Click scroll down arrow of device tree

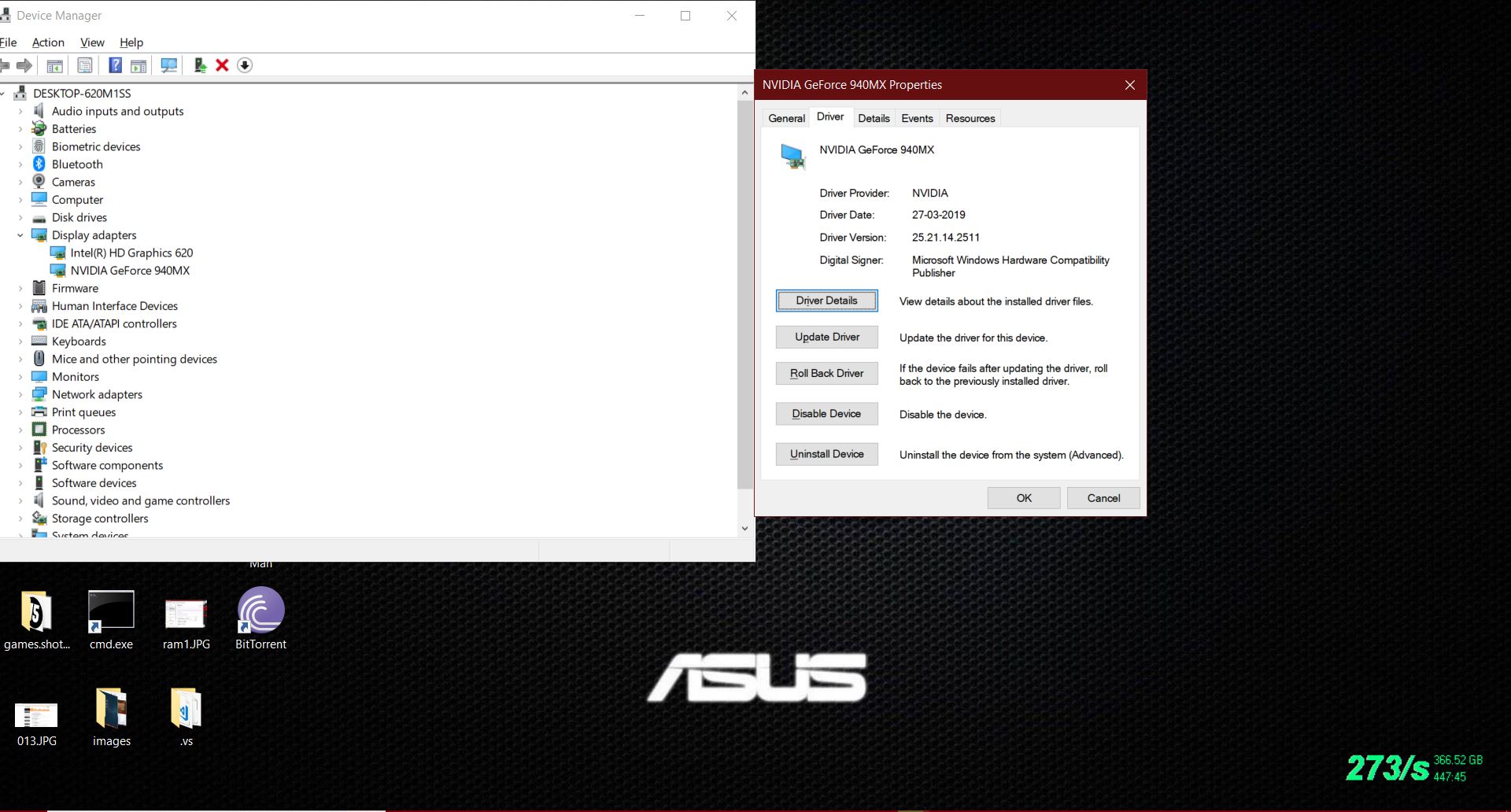[x=744, y=529]
